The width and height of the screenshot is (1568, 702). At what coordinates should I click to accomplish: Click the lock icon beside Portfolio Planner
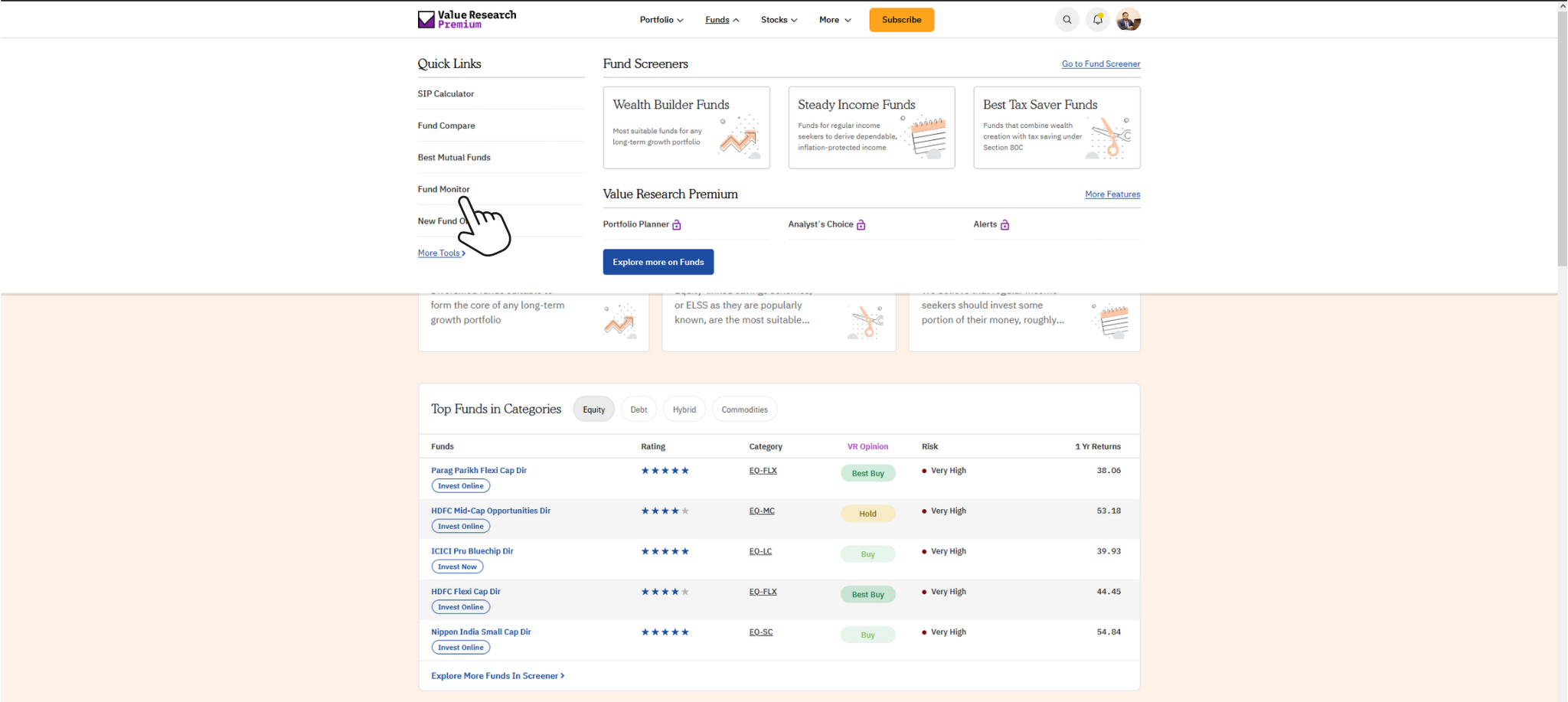pos(677,224)
